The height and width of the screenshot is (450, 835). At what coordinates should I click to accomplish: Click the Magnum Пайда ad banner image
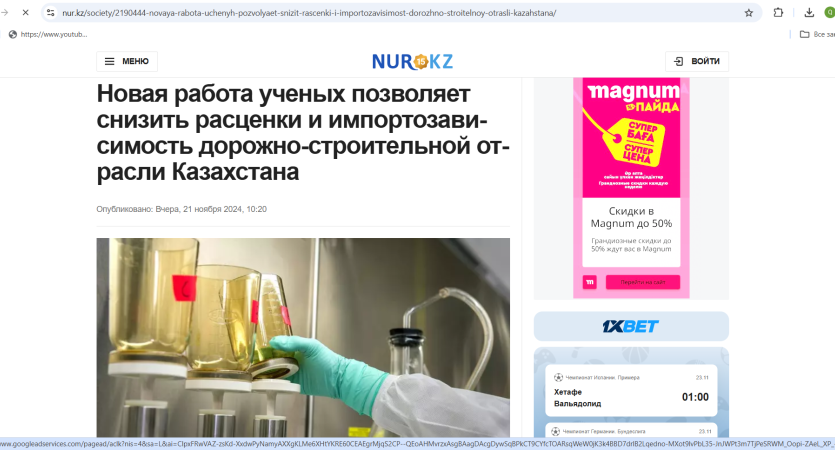(631, 137)
